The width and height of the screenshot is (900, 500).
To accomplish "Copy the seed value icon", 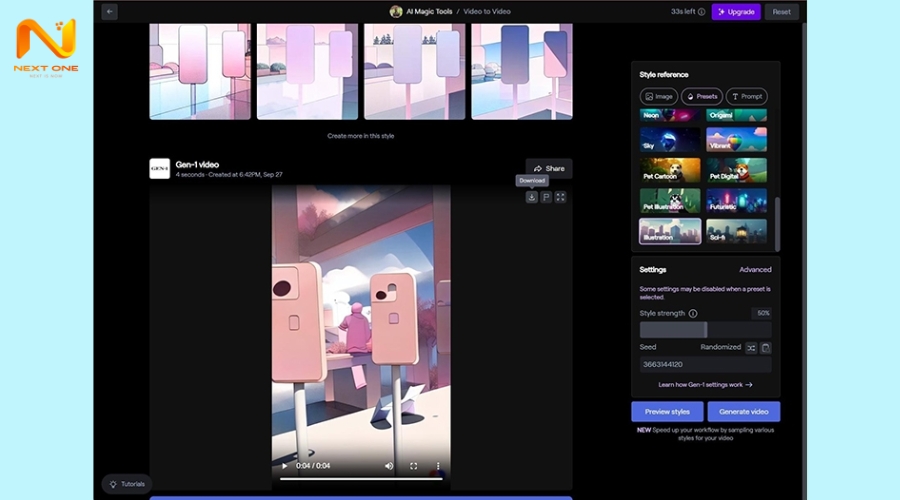I will (765, 347).
